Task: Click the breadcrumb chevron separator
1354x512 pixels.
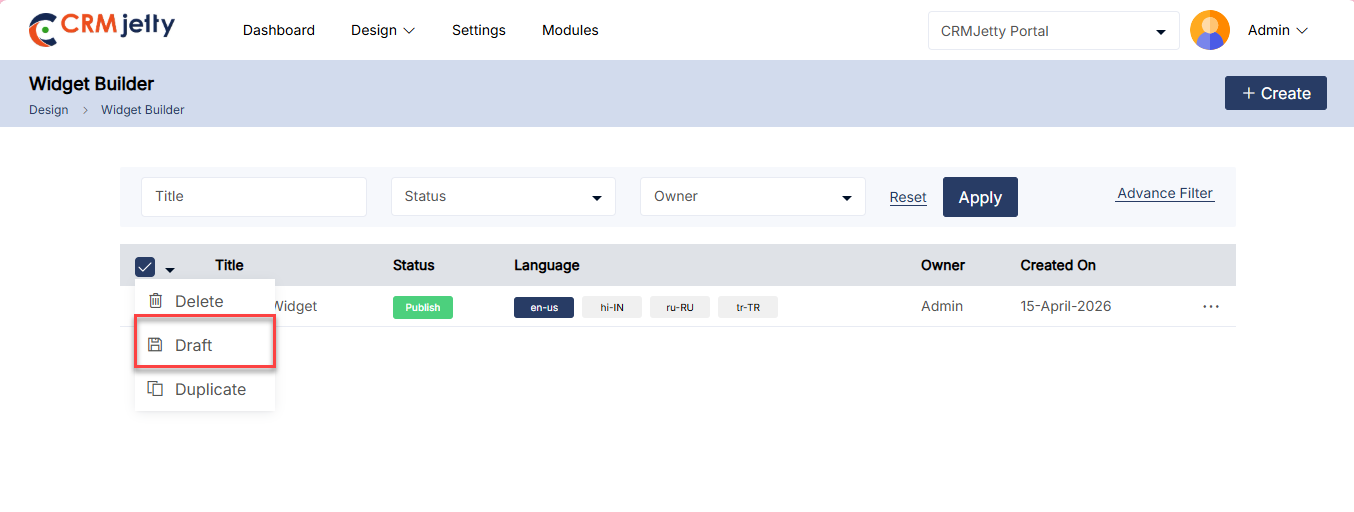Action: [85, 110]
